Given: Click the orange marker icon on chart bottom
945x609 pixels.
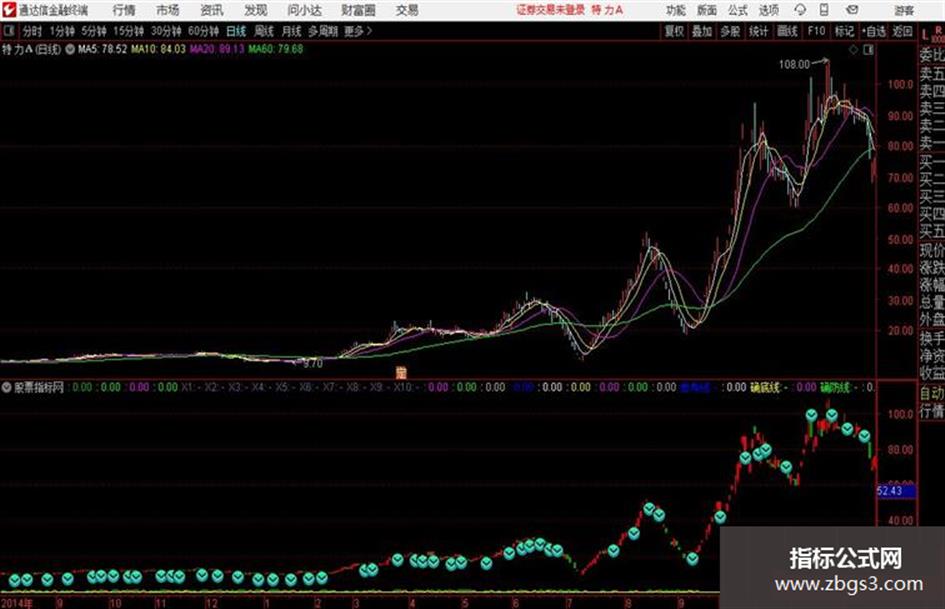Looking at the screenshot, I should tap(401, 372).
